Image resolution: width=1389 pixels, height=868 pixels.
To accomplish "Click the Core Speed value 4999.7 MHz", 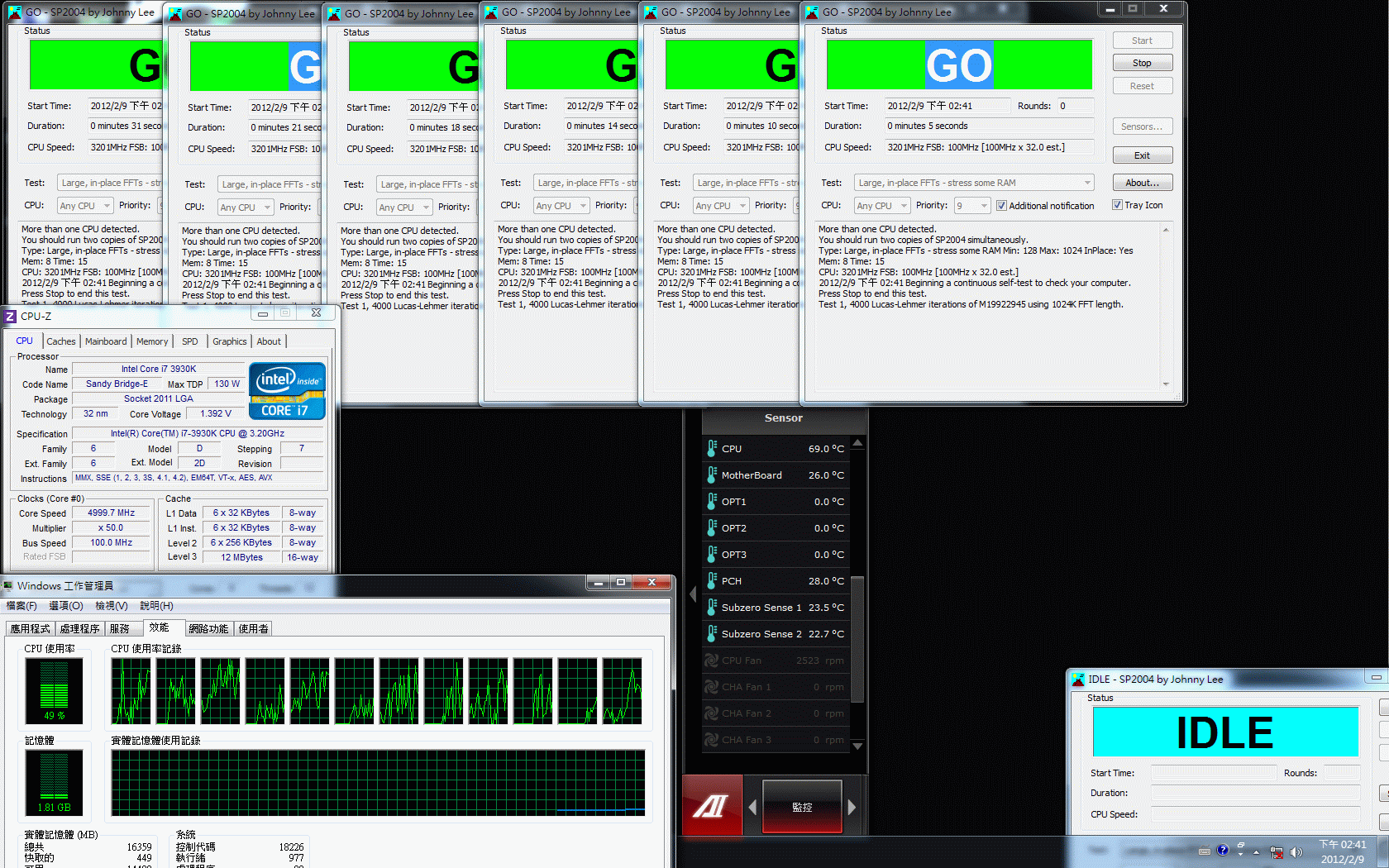I will (x=111, y=513).
